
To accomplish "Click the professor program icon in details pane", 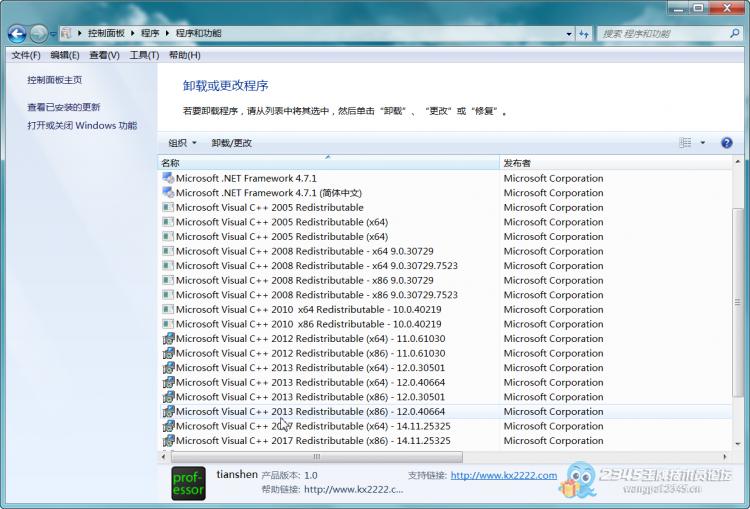I will tap(188, 483).
